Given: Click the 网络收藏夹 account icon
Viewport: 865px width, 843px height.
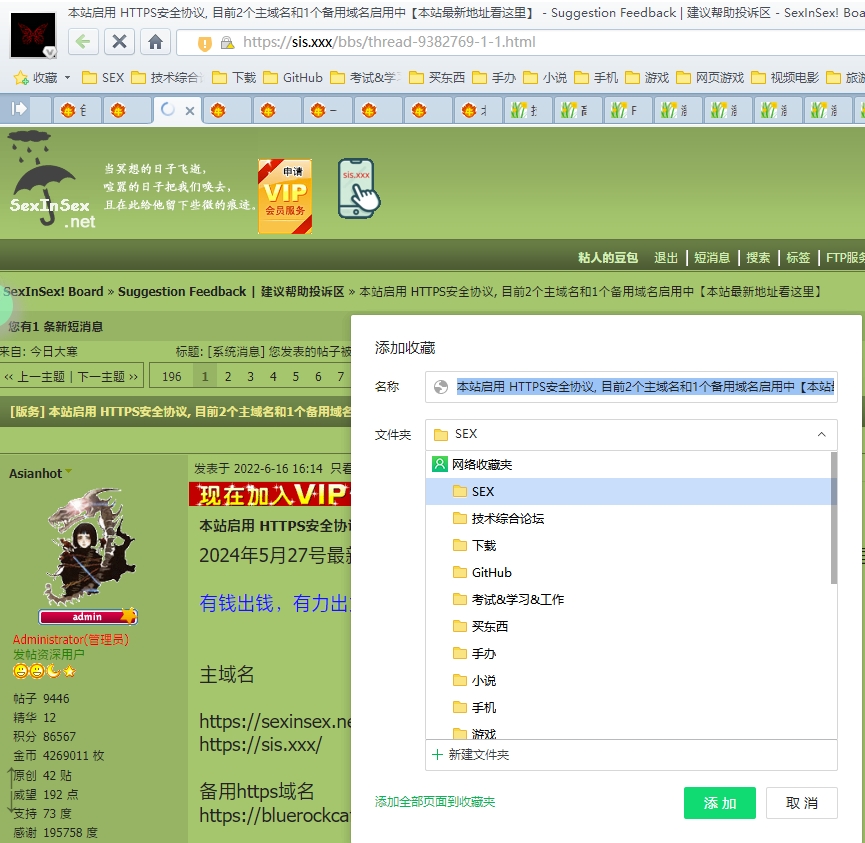Looking at the screenshot, I should click(440, 464).
